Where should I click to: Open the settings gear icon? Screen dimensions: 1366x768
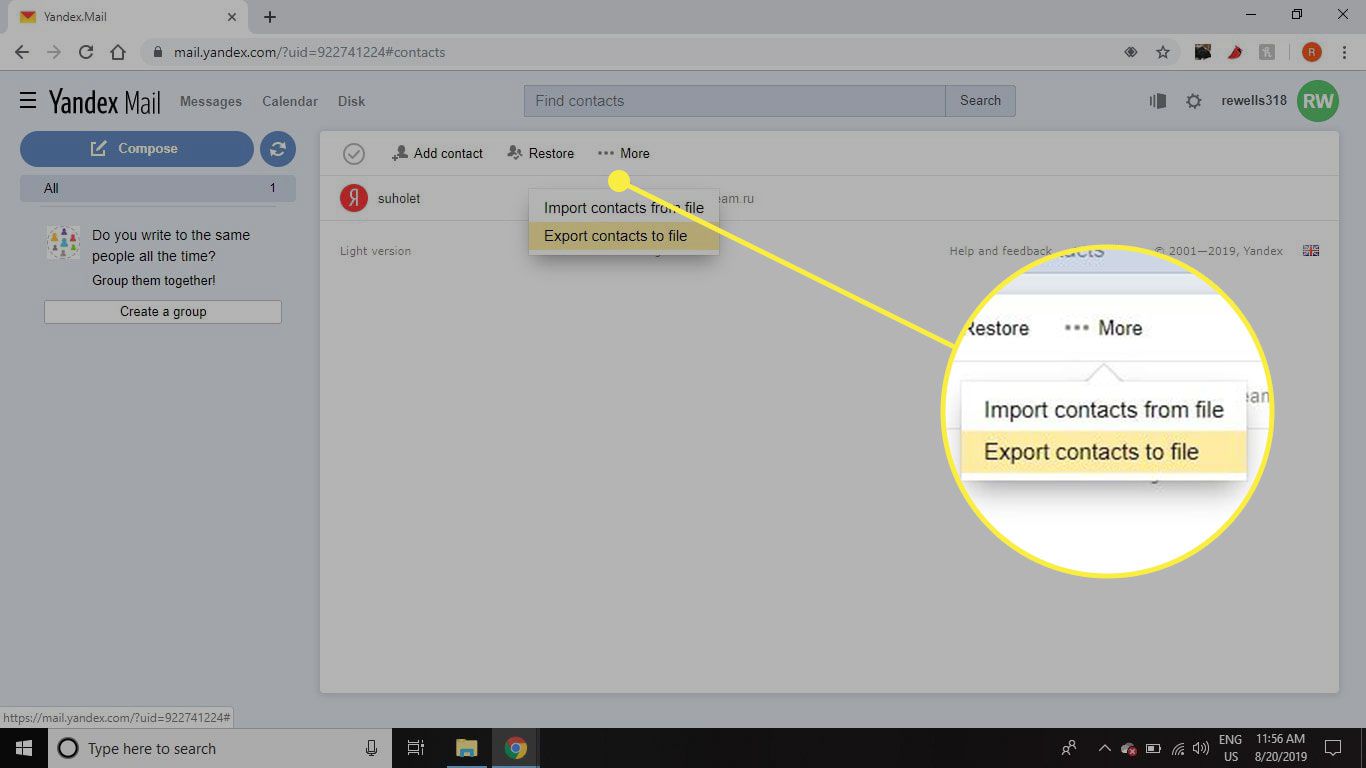(x=1193, y=101)
